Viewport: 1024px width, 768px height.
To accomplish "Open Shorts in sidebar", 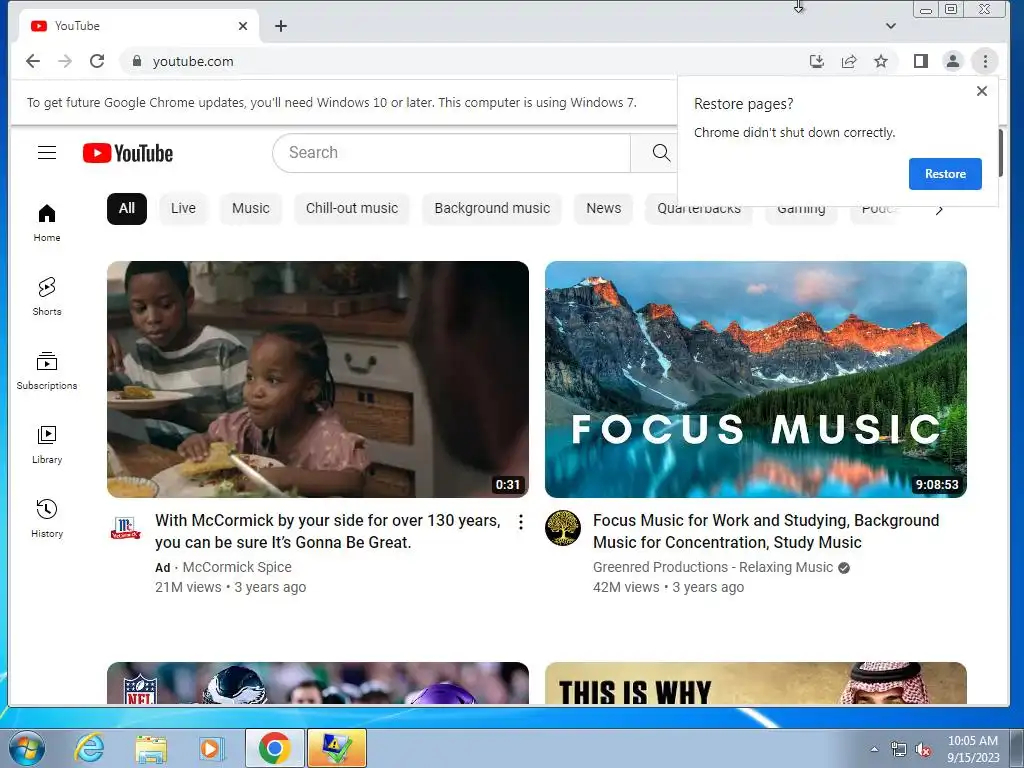I will 47,296.
